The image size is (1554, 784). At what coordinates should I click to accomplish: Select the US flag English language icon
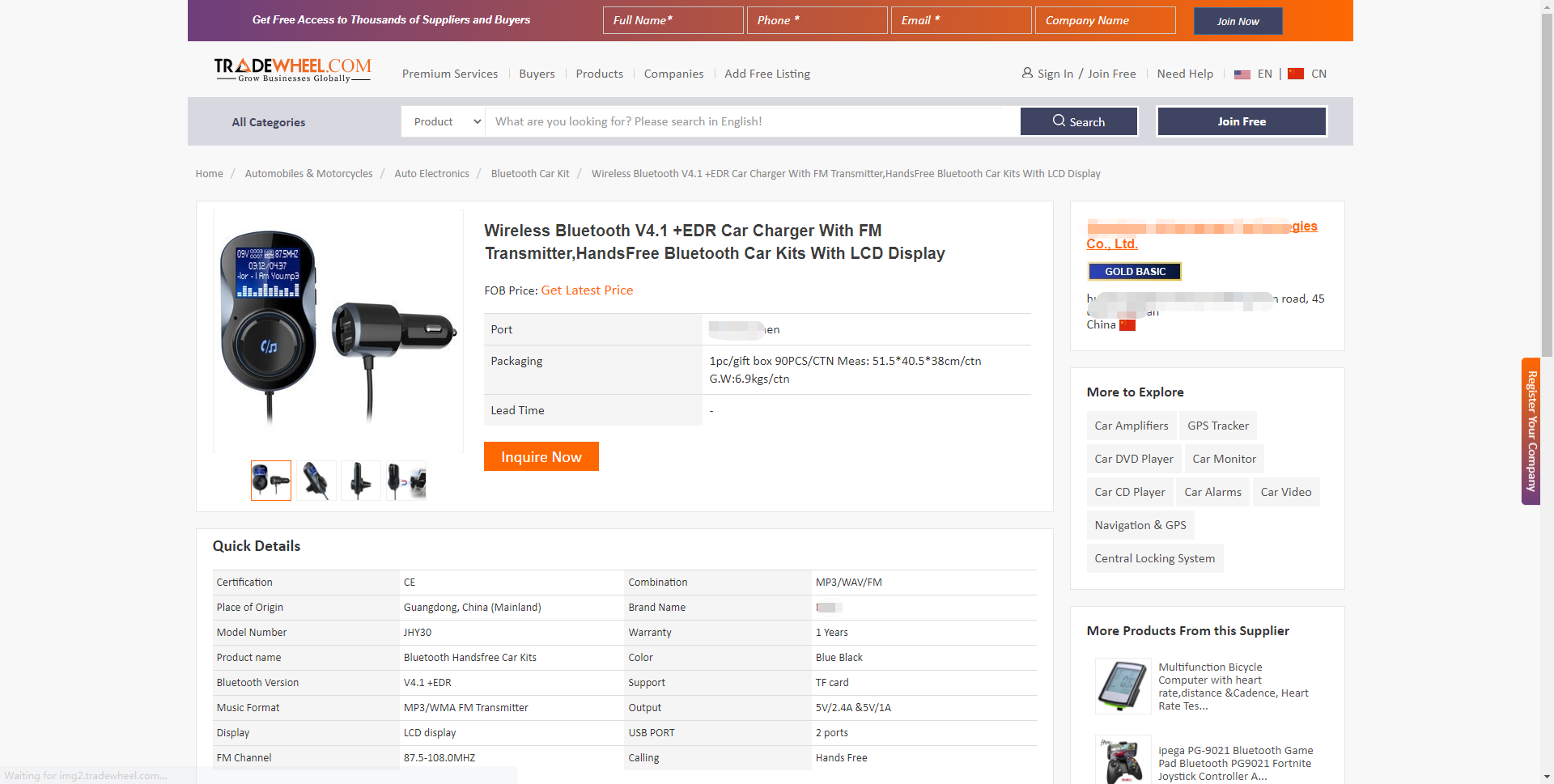(x=1242, y=74)
